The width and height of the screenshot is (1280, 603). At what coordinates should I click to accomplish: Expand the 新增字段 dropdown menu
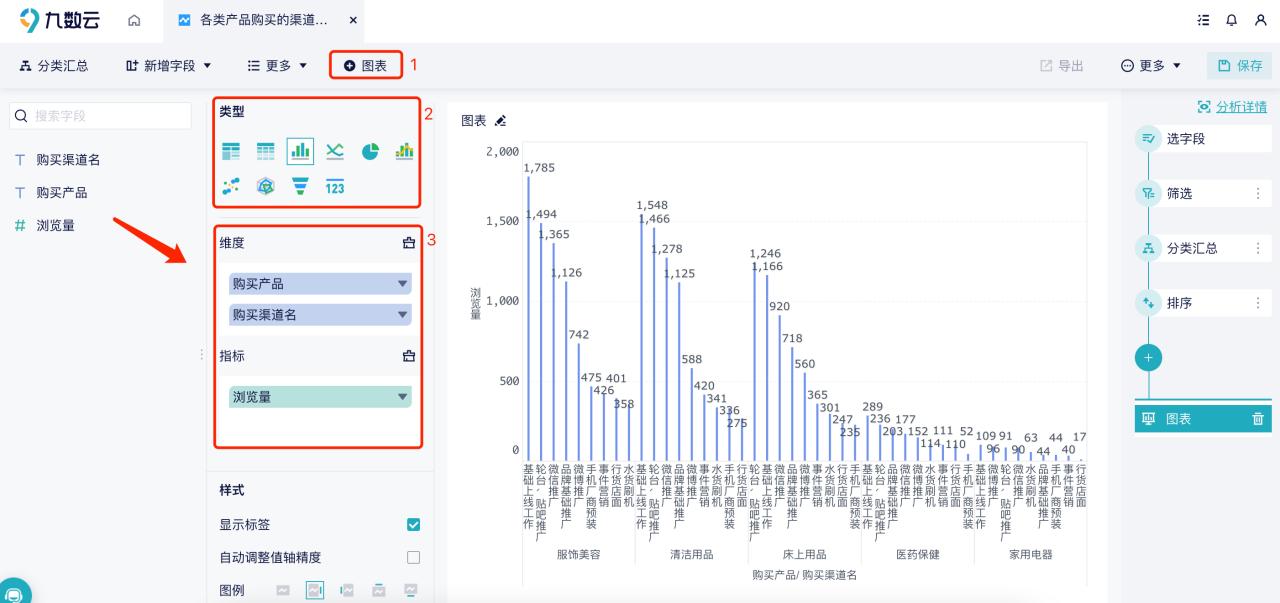pyautogui.click(x=167, y=64)
